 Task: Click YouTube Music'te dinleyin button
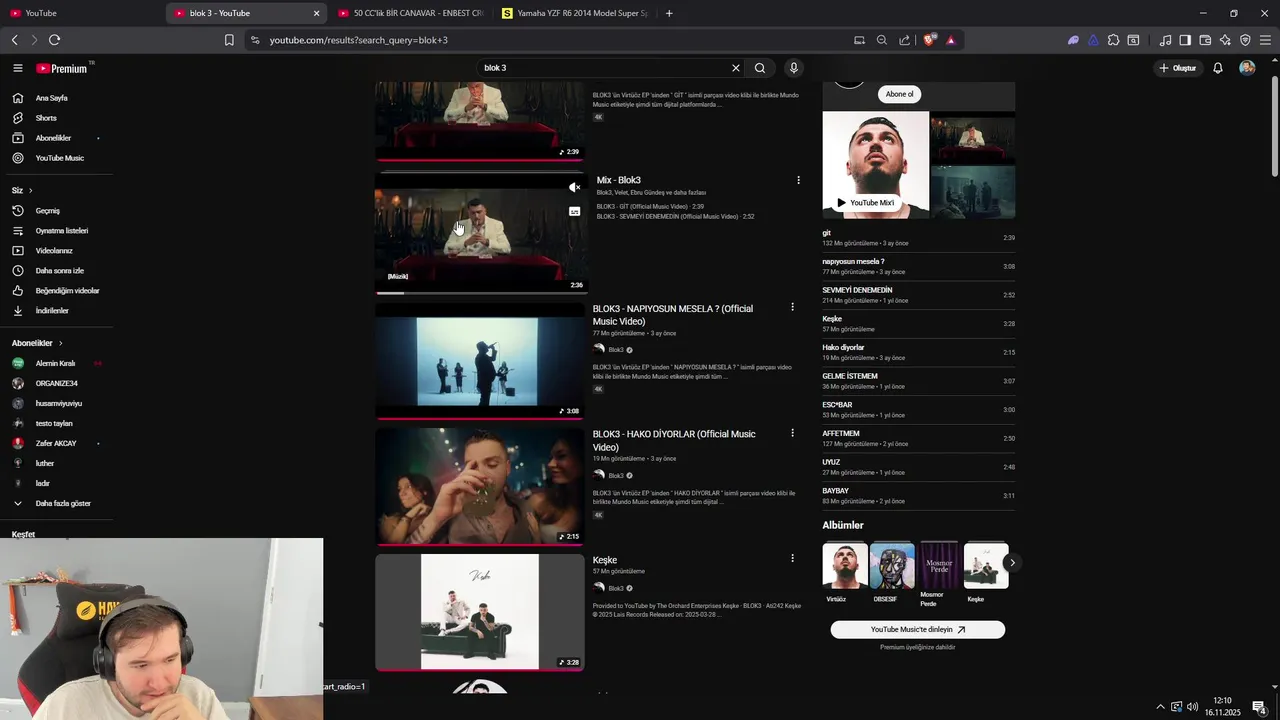tap(917, 630)
